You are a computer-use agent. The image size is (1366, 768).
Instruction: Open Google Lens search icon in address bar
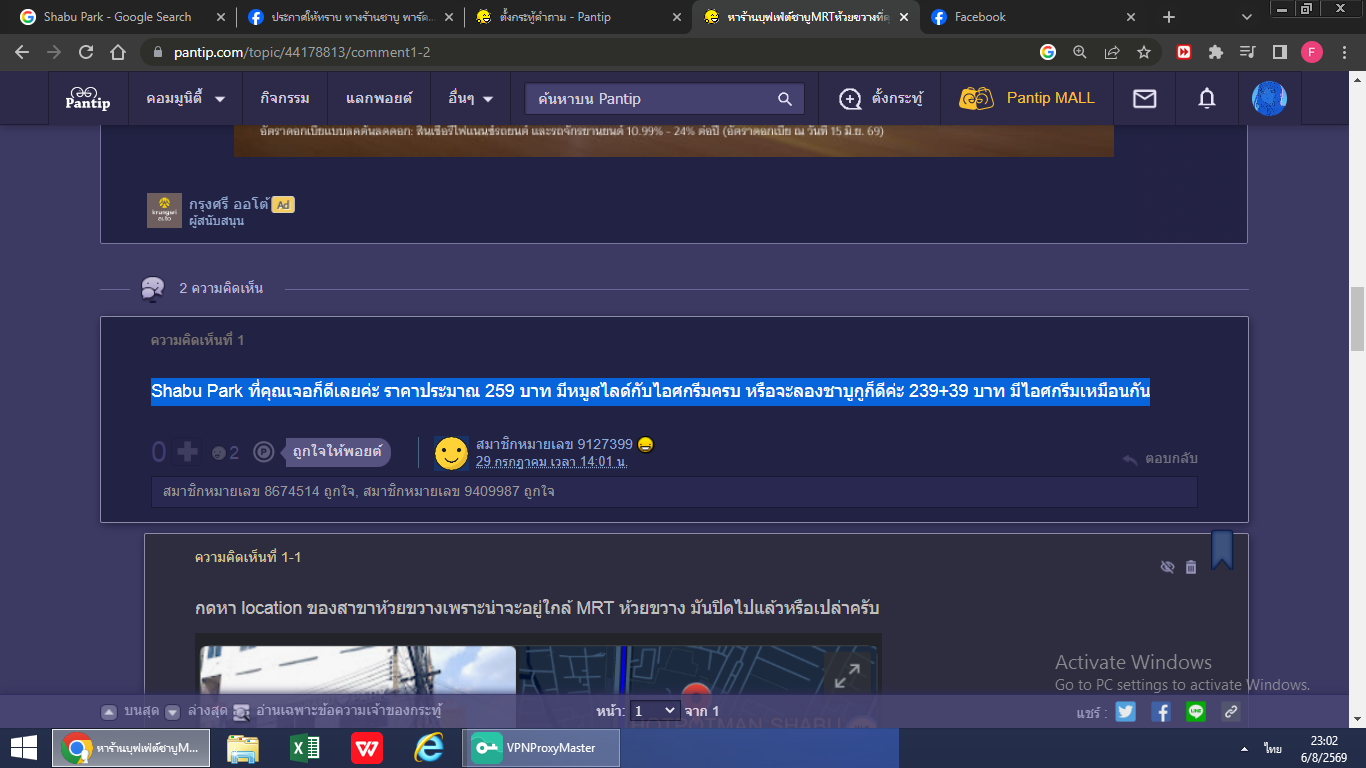[x=1048, y=52]
